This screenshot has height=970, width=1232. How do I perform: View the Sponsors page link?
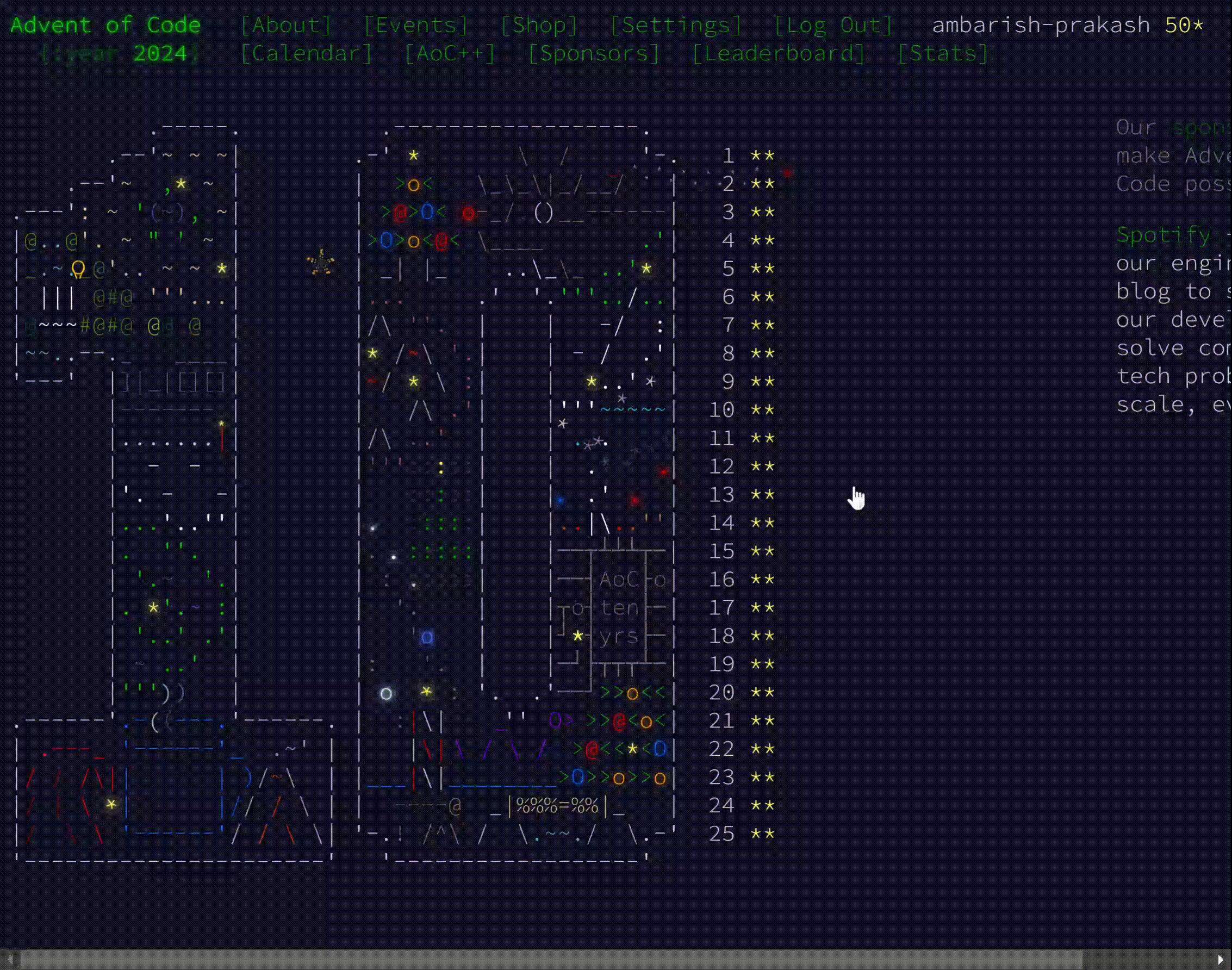click(x=593, y=53)
